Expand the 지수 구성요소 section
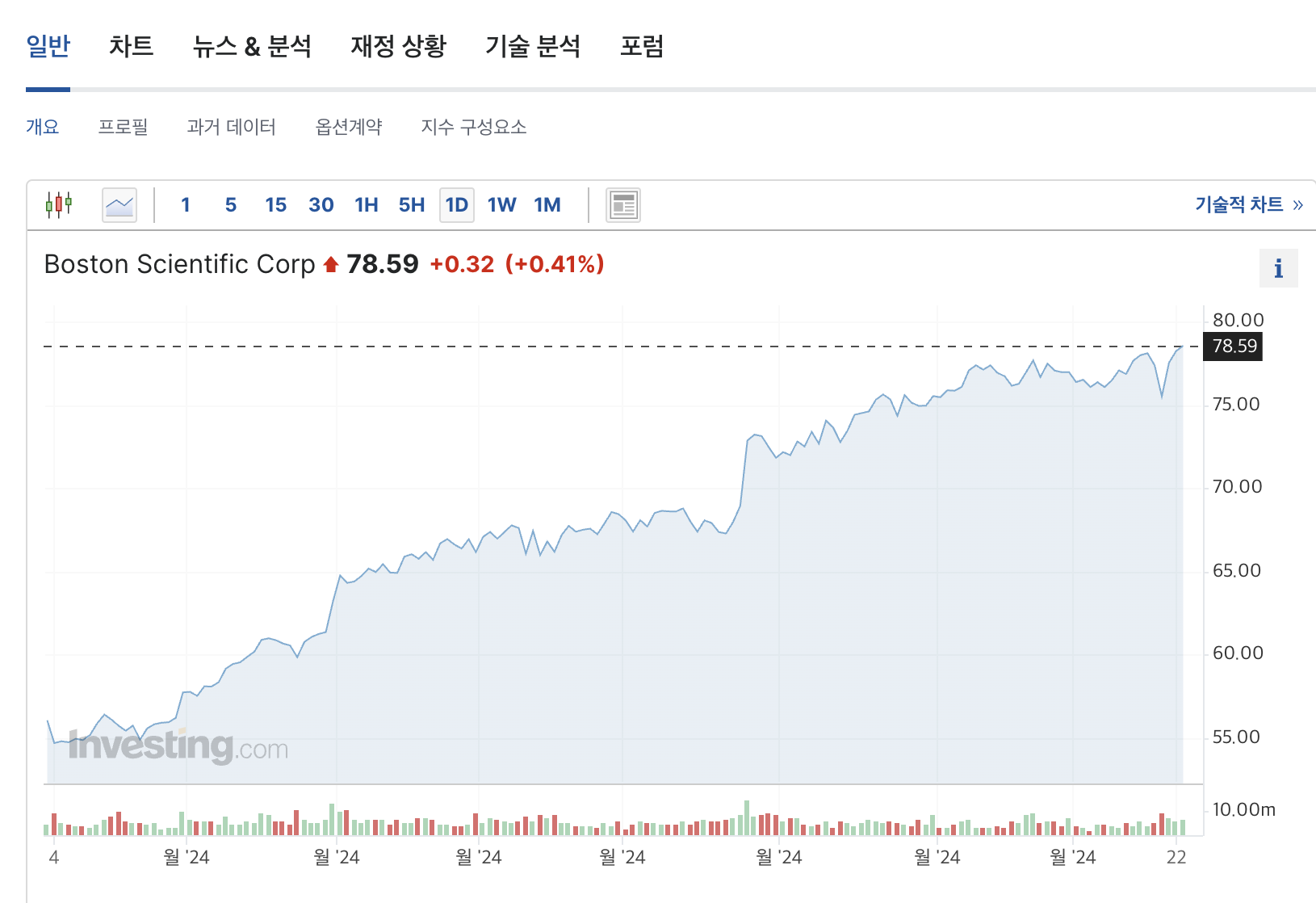This screenshot has width=1316, height=903. (473, 127)
